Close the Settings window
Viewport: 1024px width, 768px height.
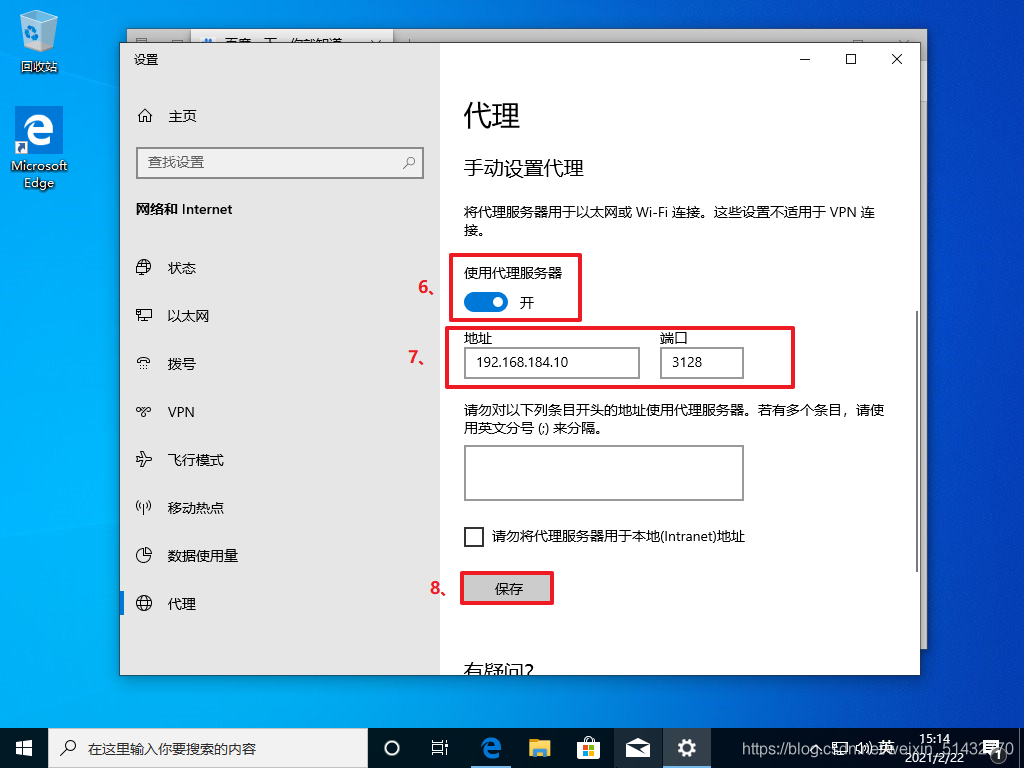click(x=897, y=59)
